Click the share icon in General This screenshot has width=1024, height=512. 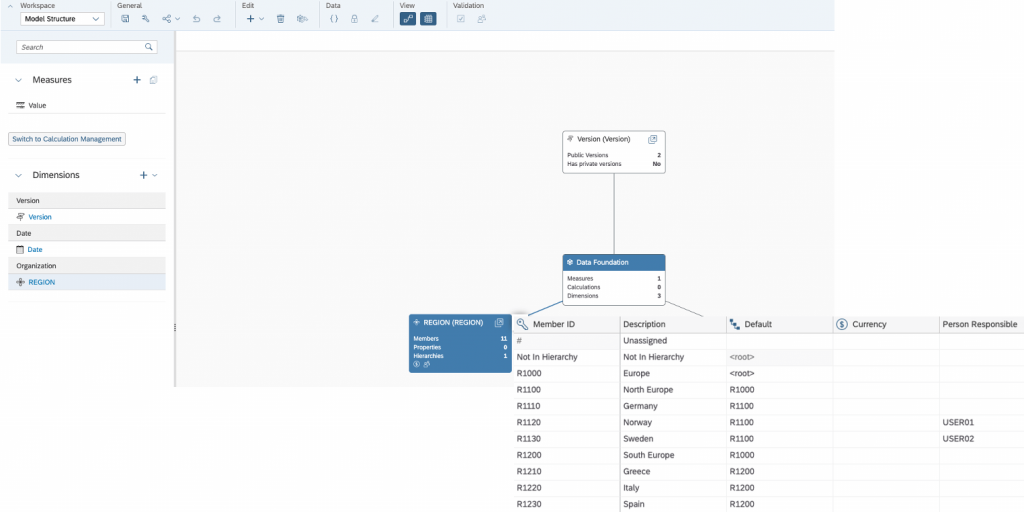click(x=167, y=19)
